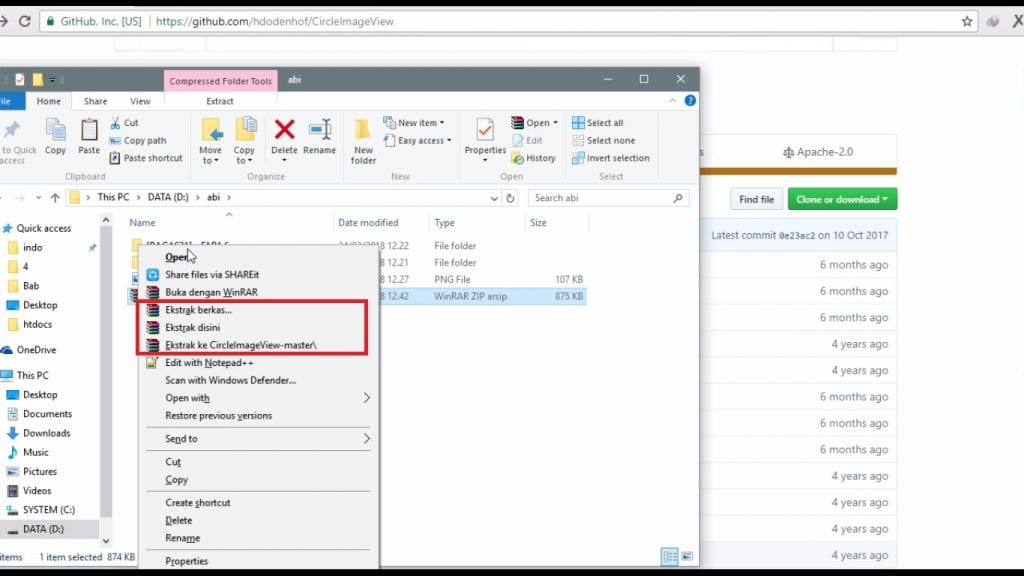Create a New folder from ribbon
Image resolution: width=1024 pixels, height=576 pixels.
(363, 141)
